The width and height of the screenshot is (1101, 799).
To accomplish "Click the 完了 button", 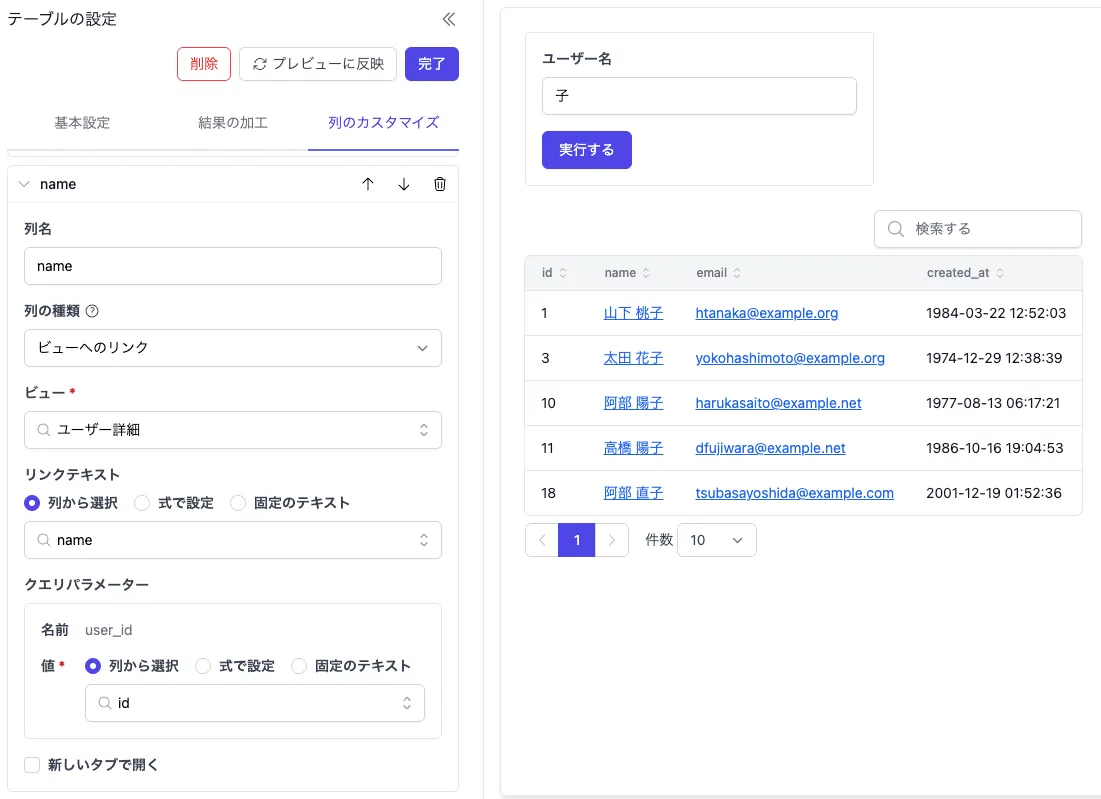I will point(432,64).
